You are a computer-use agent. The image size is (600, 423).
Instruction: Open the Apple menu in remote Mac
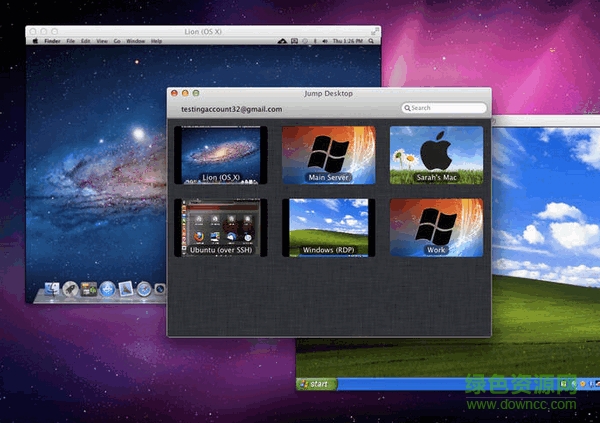tap(35, 42)
